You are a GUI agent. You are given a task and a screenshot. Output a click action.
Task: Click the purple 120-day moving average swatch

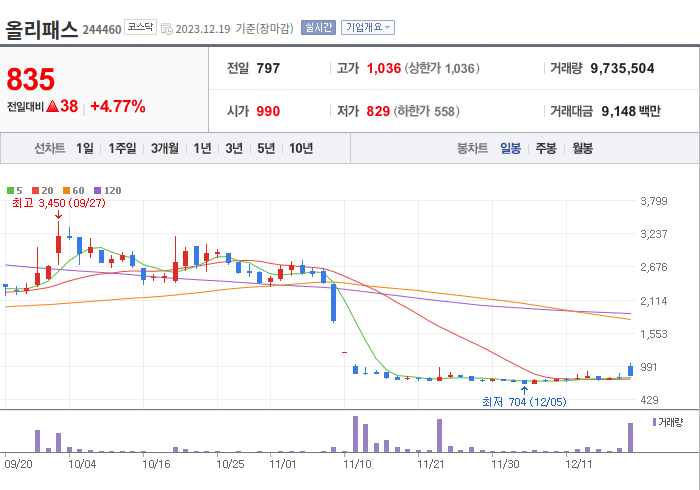point(97,191)
